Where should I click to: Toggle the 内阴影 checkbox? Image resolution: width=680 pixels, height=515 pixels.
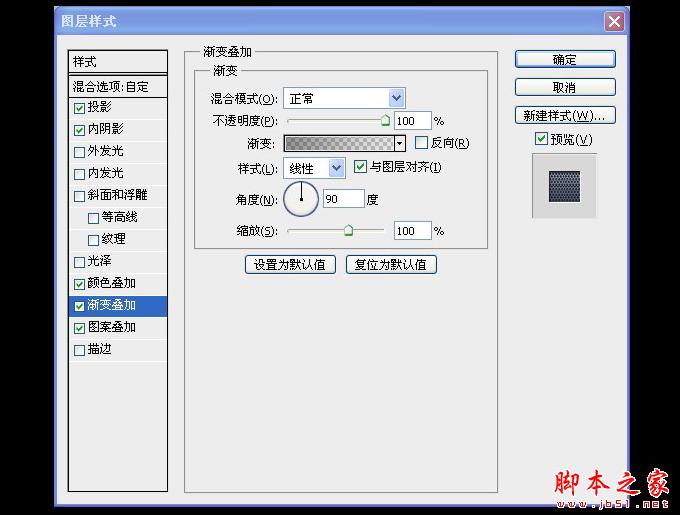click(x=79, y=130)
